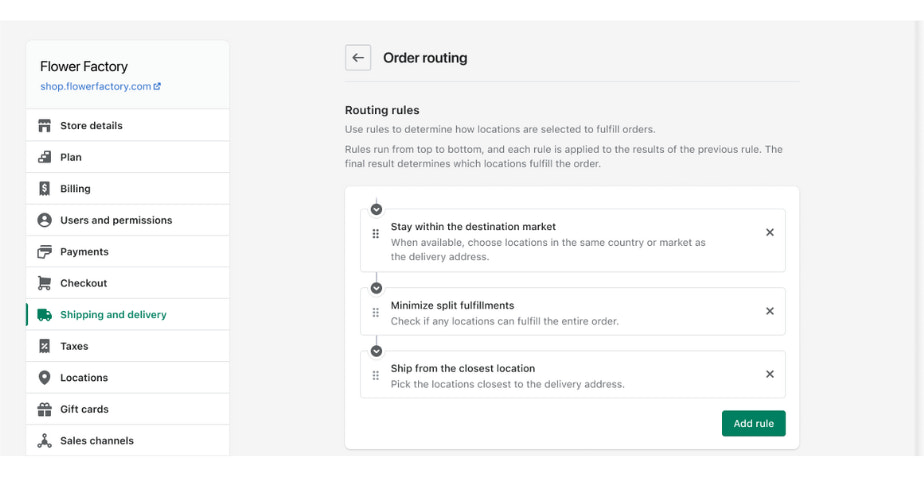Screen dimensions: 924x485
Task: Click the back arrow next to Order routing
Action: point(358,58)
